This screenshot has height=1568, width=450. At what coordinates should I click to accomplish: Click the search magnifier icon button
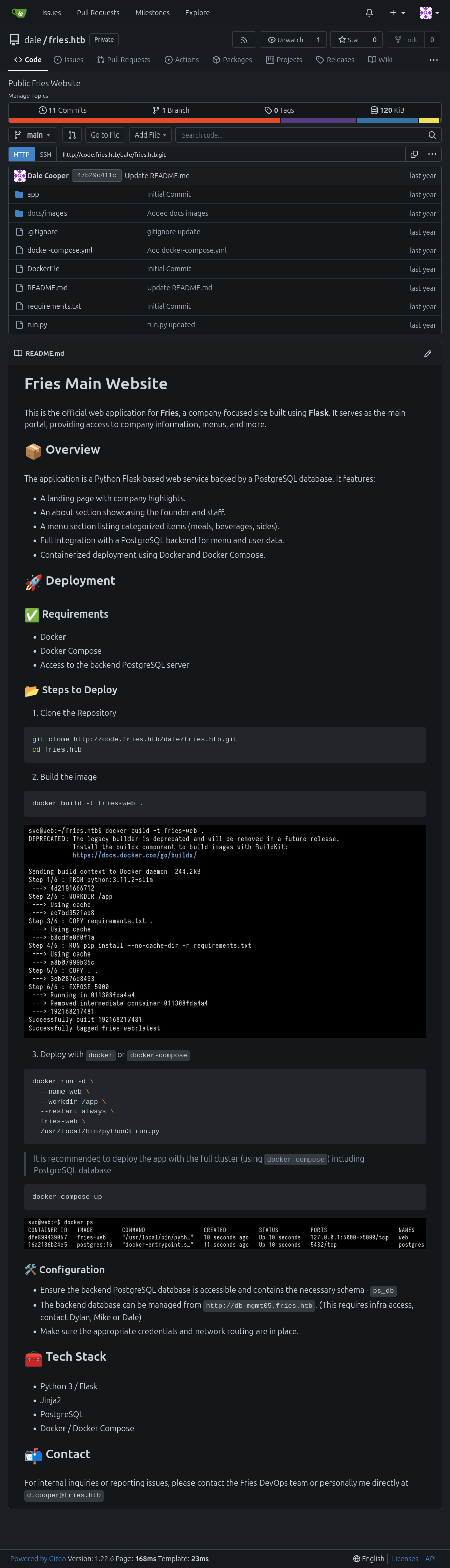[x=432, y=134]
